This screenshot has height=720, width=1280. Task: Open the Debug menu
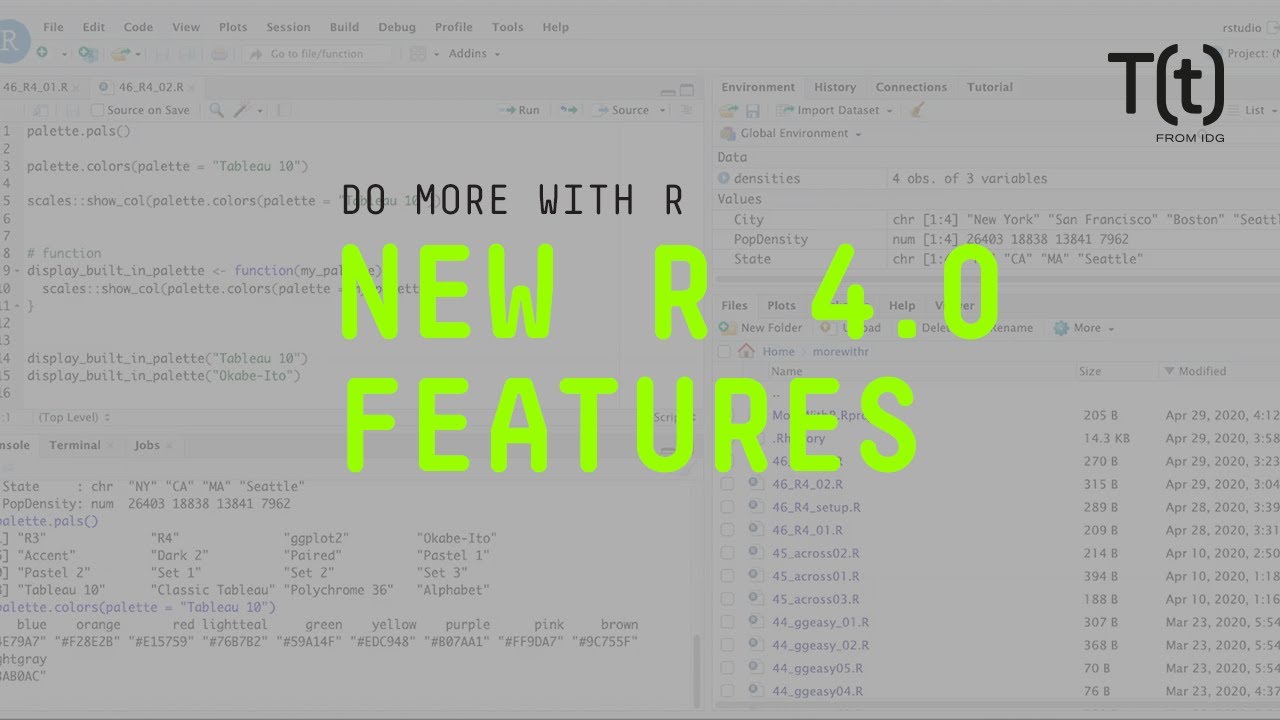click(397, 27)
